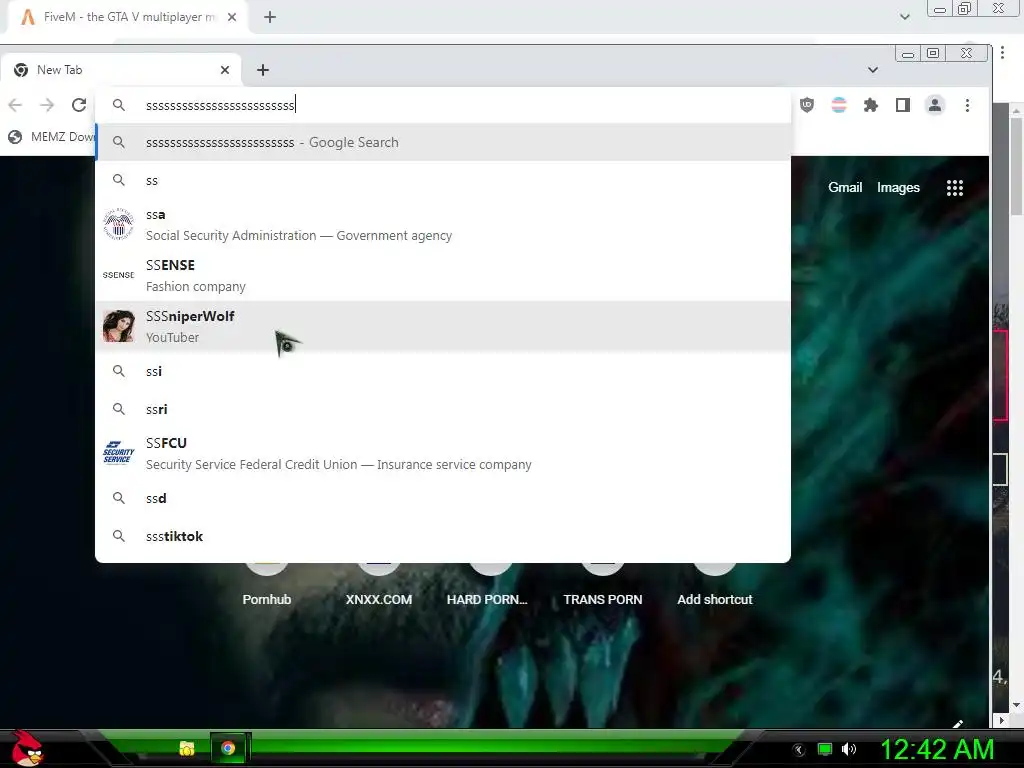The height and width of the screenshot is (768, 1024).
Task: Click the volume speaker tray icon
Action: 849,749
